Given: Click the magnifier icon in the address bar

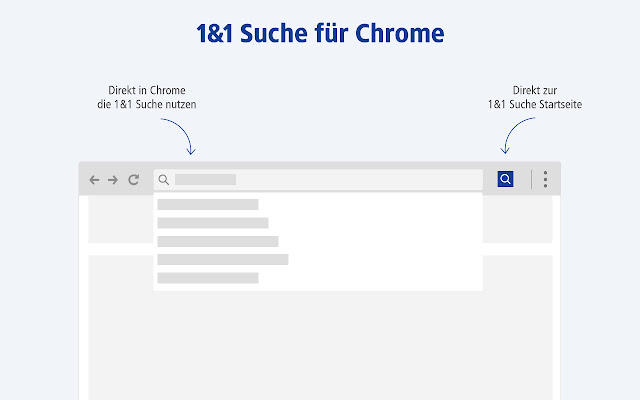Looking at the screenshot, I should 164,180.
